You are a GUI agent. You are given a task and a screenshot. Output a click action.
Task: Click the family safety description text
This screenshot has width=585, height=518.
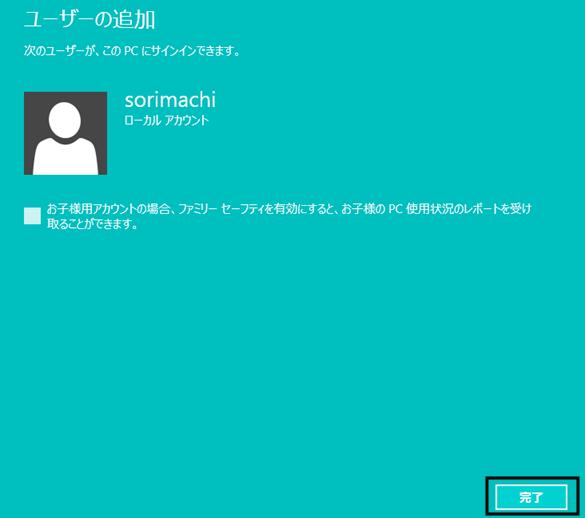coord(289,216)
